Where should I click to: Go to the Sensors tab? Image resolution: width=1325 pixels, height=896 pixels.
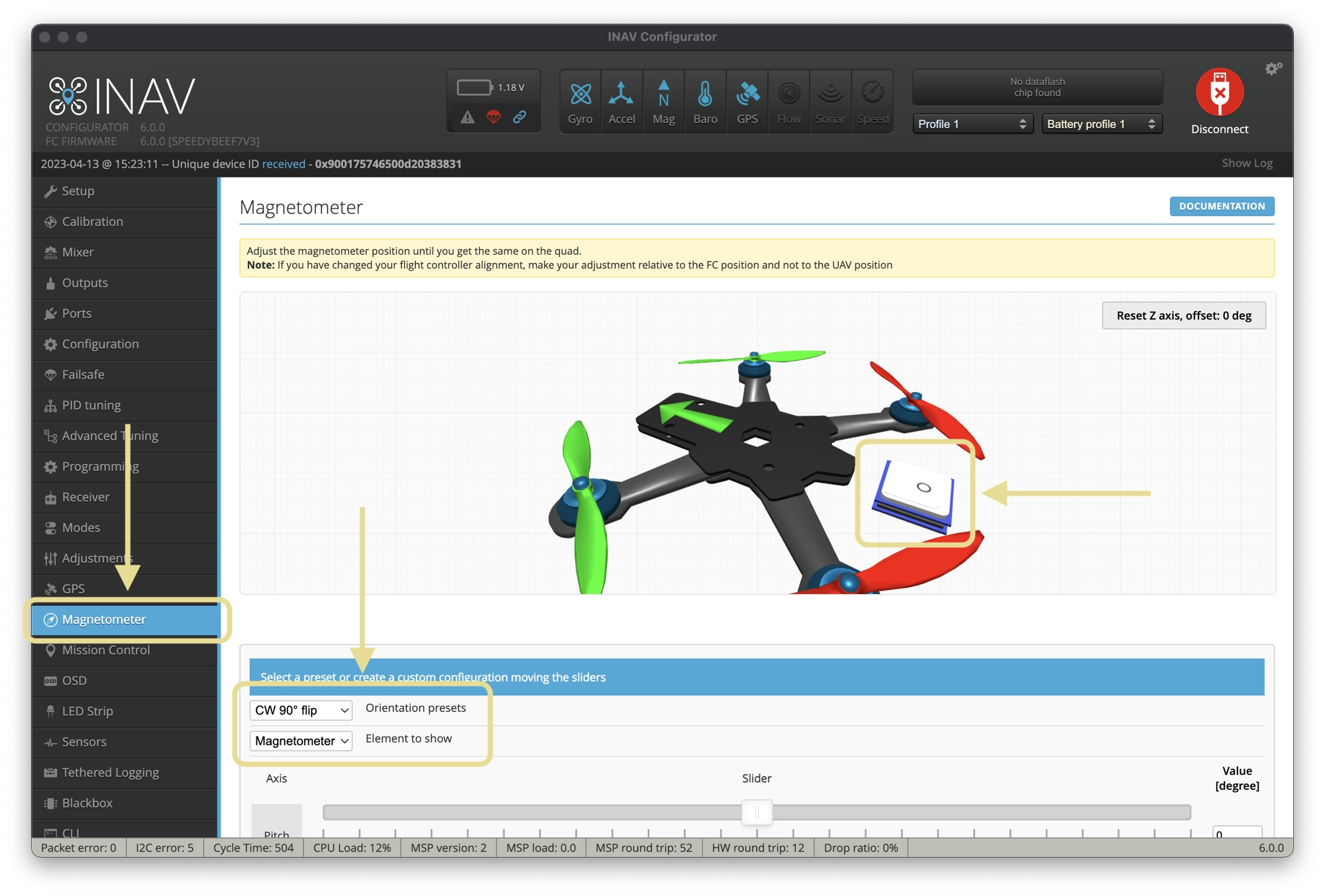[x=125, y=742]
